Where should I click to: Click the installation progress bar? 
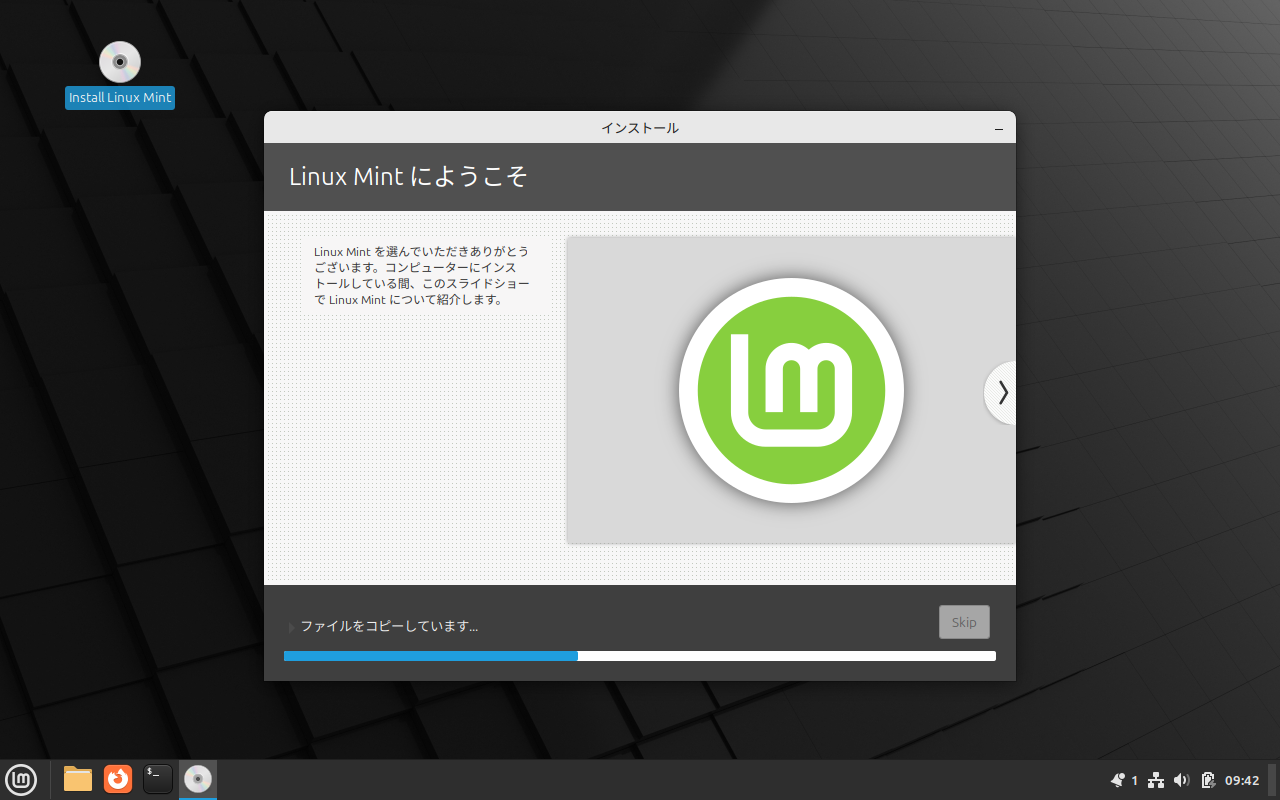640,656
